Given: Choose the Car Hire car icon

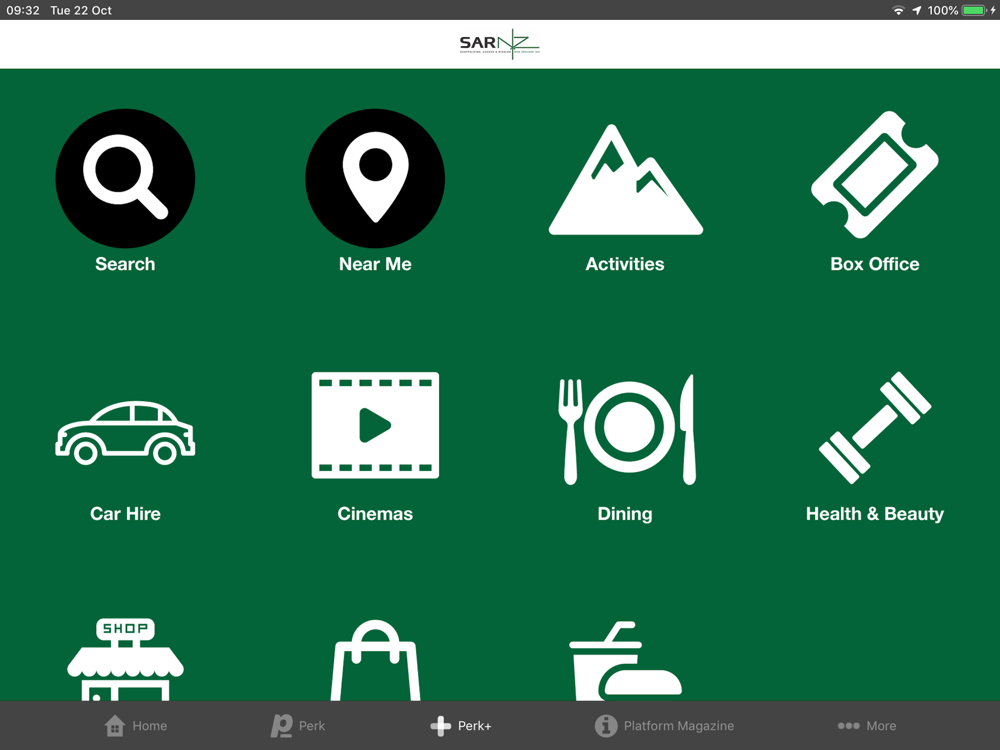Looking at the screenshot, I should pos(125,432).
